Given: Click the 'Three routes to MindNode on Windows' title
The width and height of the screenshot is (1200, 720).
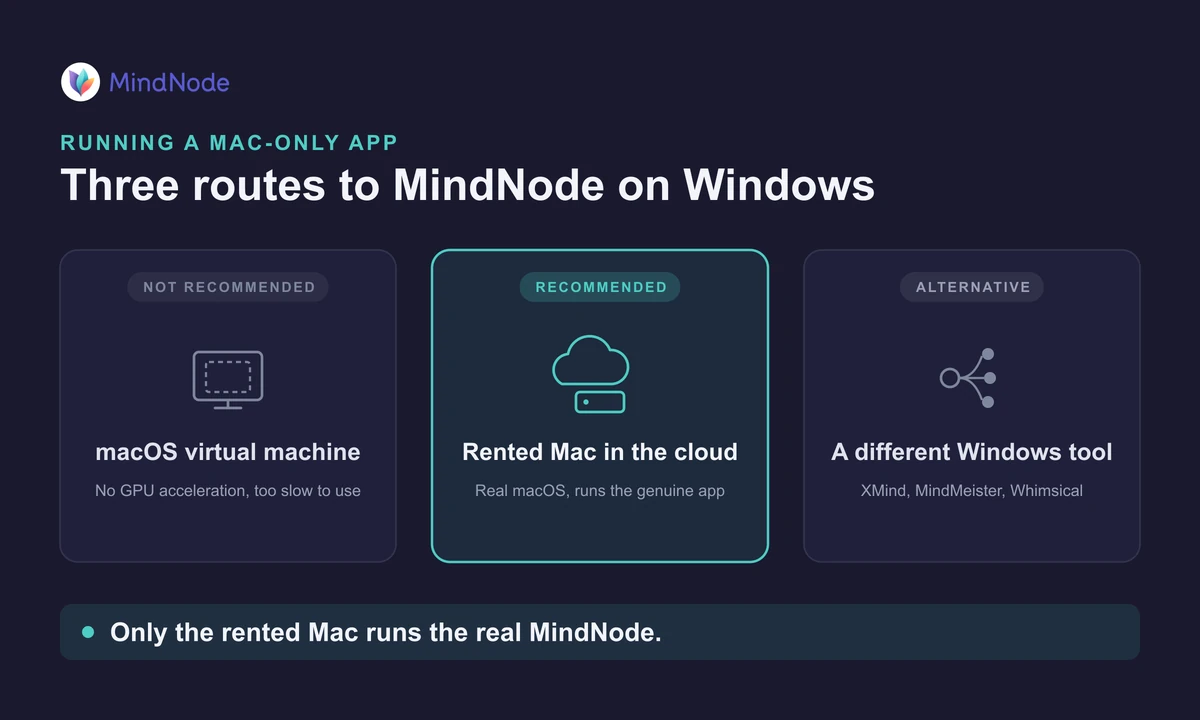Looking at the screenshot, I should click(468, 186).
